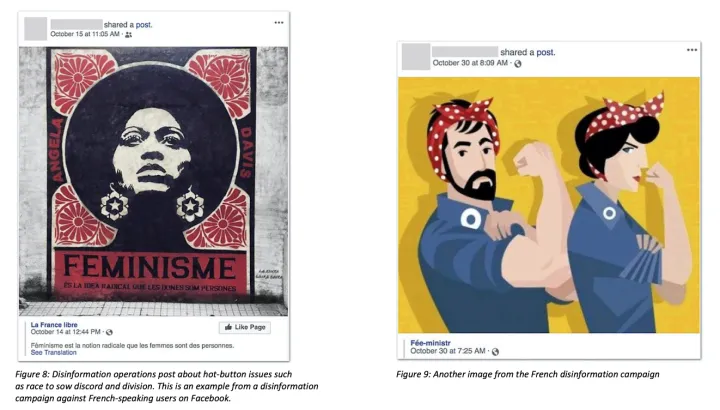
Task: Open the 'post.' link above the Rosie riveter illustration
Action: [x=546, y=52]
